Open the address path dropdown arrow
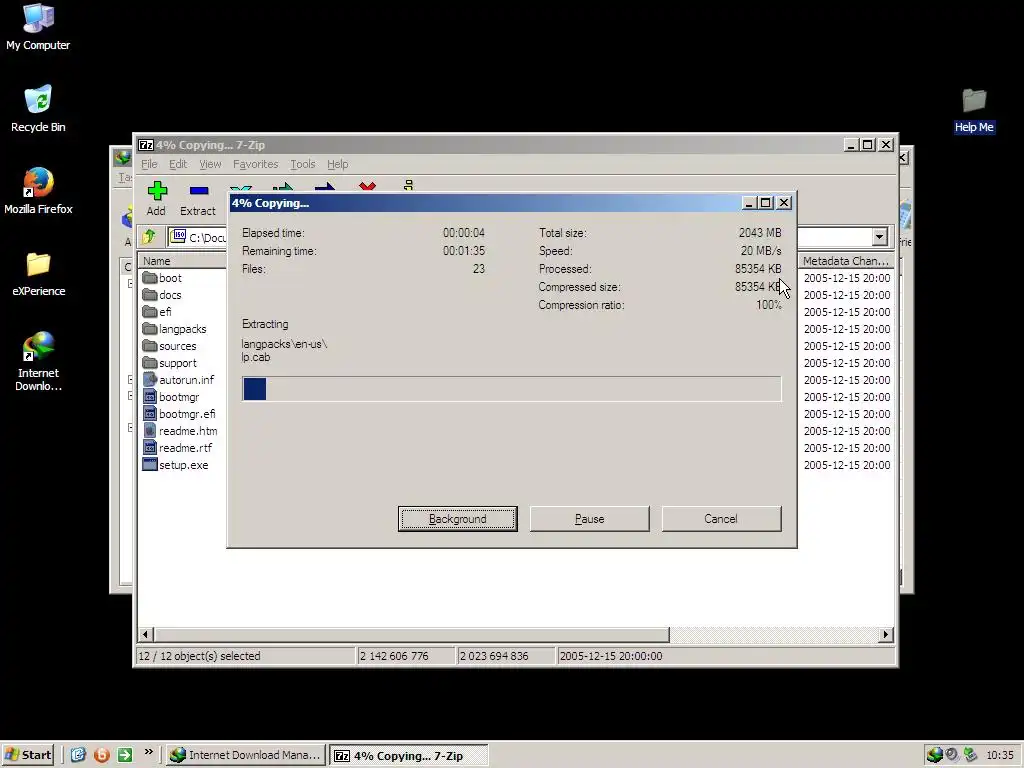The width and height of the screenshot is (1024, 768). 880,236
